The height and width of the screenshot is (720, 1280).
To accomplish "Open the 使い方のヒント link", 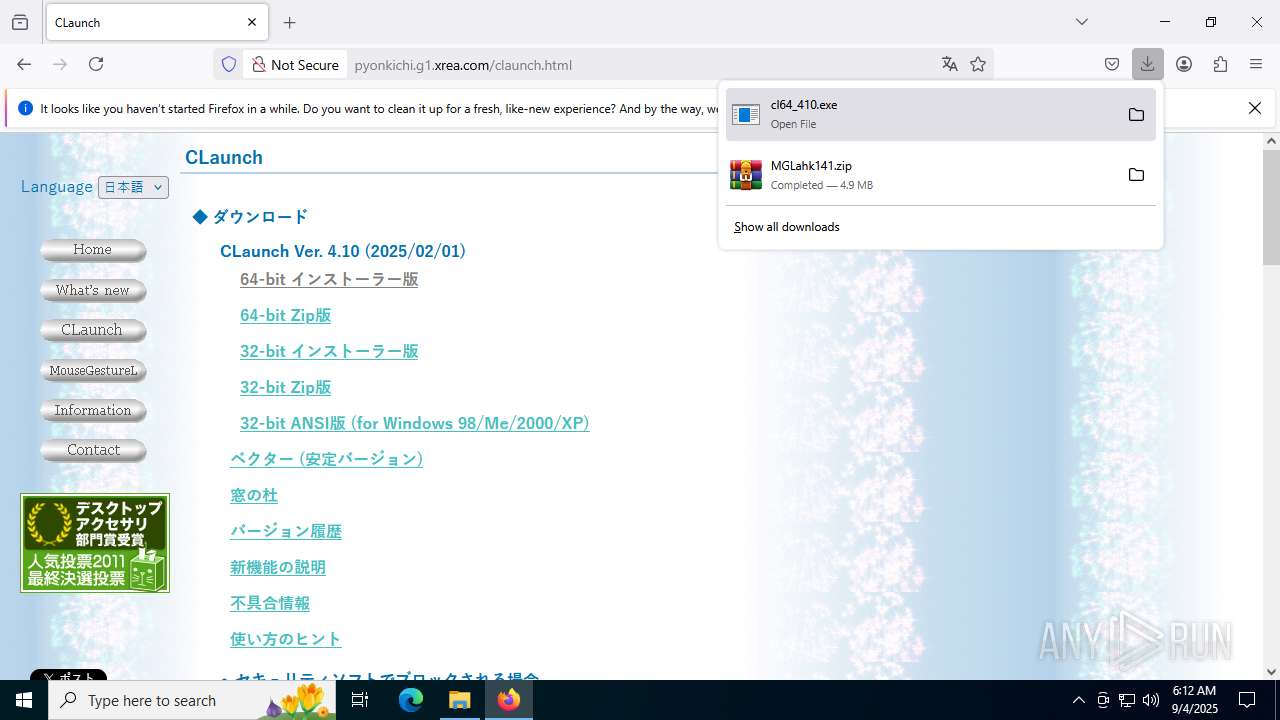I will pyautogui.click(x=286, y=639).
